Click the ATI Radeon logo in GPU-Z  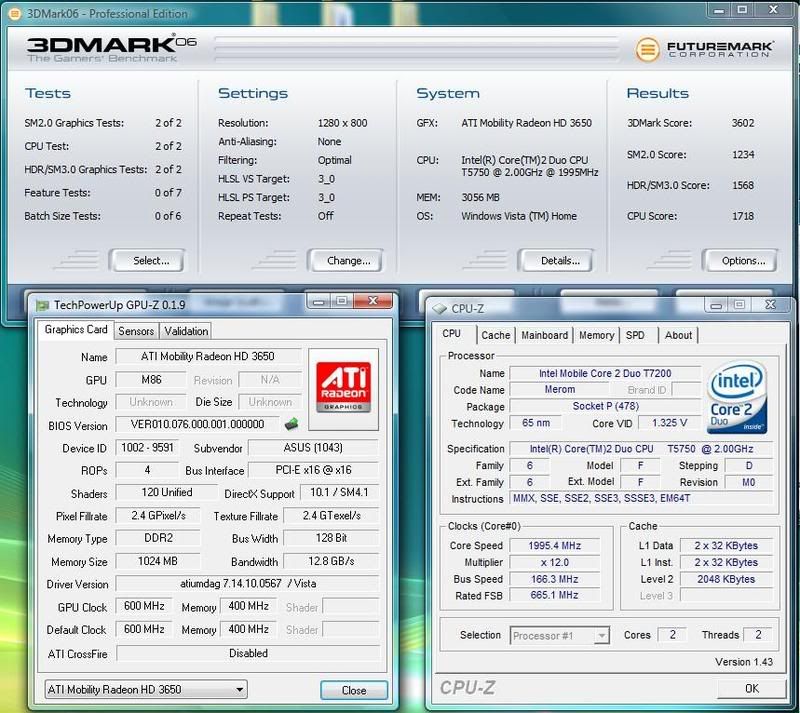coord(343,388)
